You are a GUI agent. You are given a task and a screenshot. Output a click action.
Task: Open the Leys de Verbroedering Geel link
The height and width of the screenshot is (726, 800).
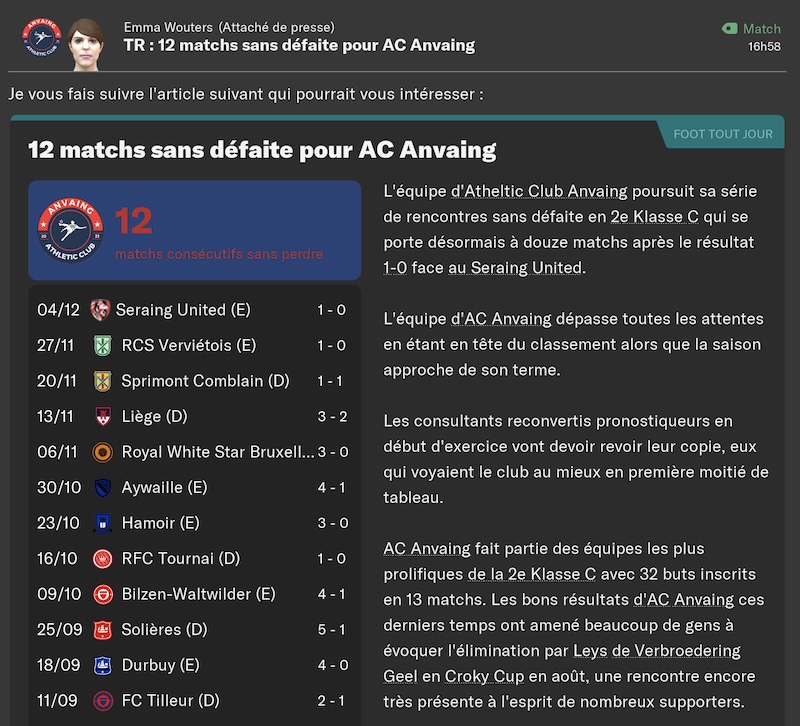pos(562,663)
